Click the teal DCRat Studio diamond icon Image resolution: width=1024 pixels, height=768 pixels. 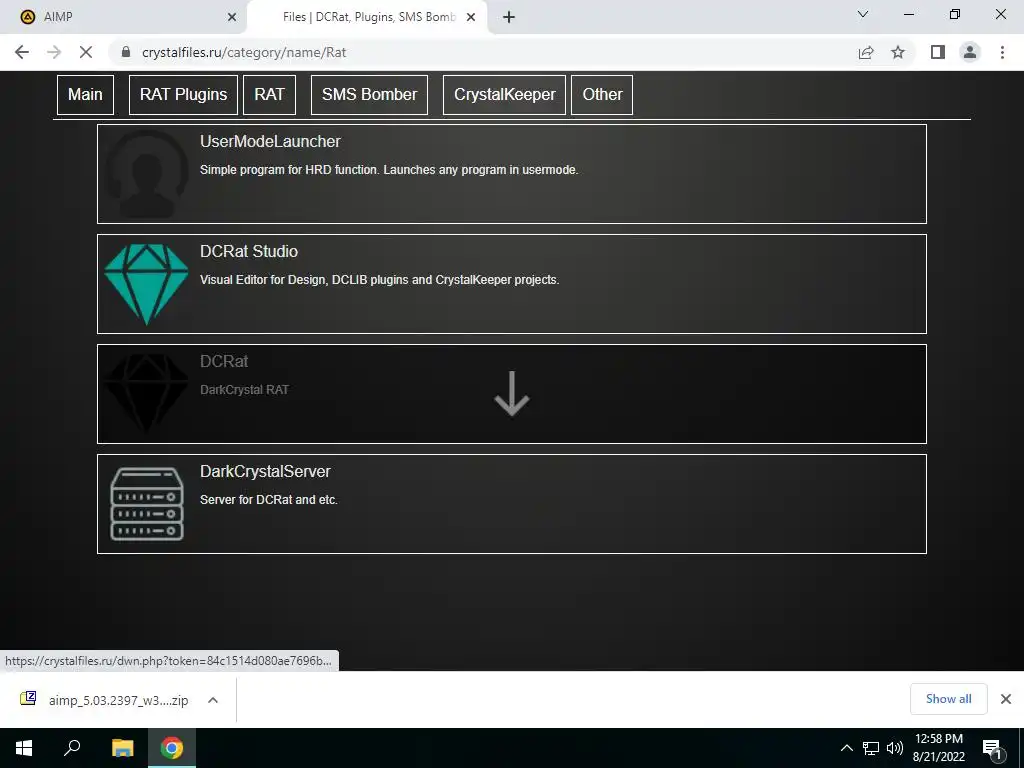pos(146,284)
